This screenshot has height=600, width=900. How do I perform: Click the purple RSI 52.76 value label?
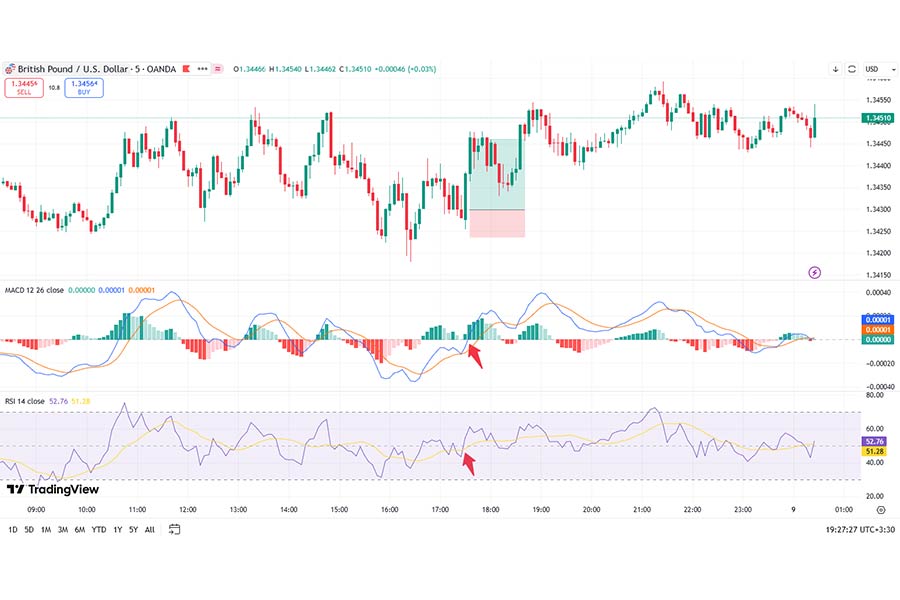coord(874,442)
